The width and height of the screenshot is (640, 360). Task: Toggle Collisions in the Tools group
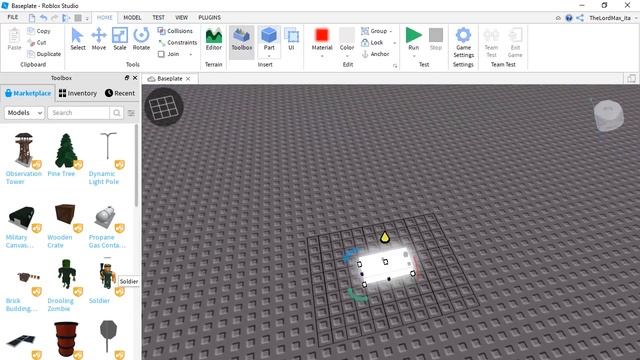(175, 31)
